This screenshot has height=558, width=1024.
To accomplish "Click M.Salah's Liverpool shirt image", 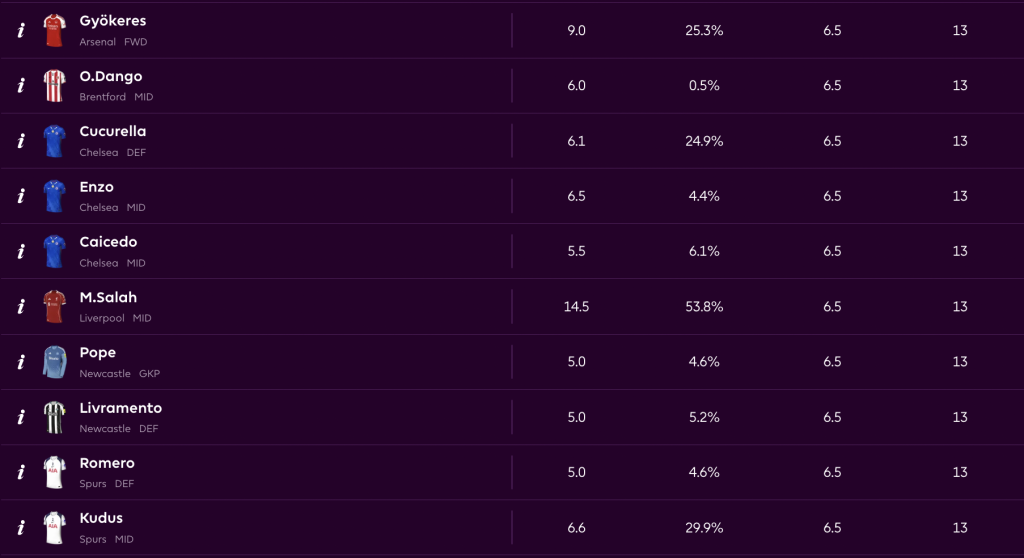I will (54, 307).
